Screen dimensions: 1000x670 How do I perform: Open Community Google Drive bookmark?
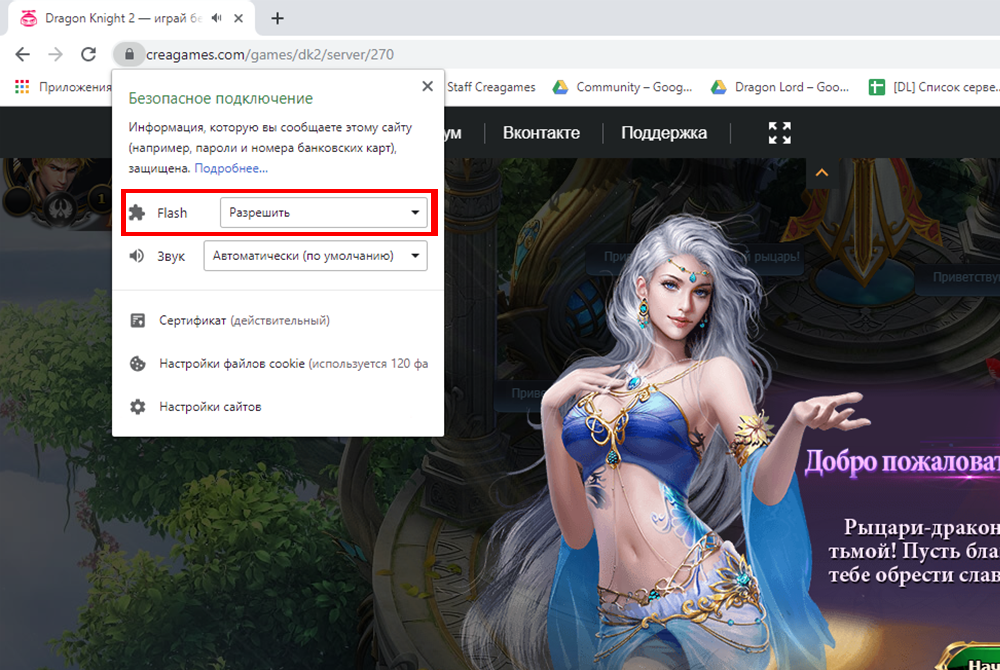622,87
